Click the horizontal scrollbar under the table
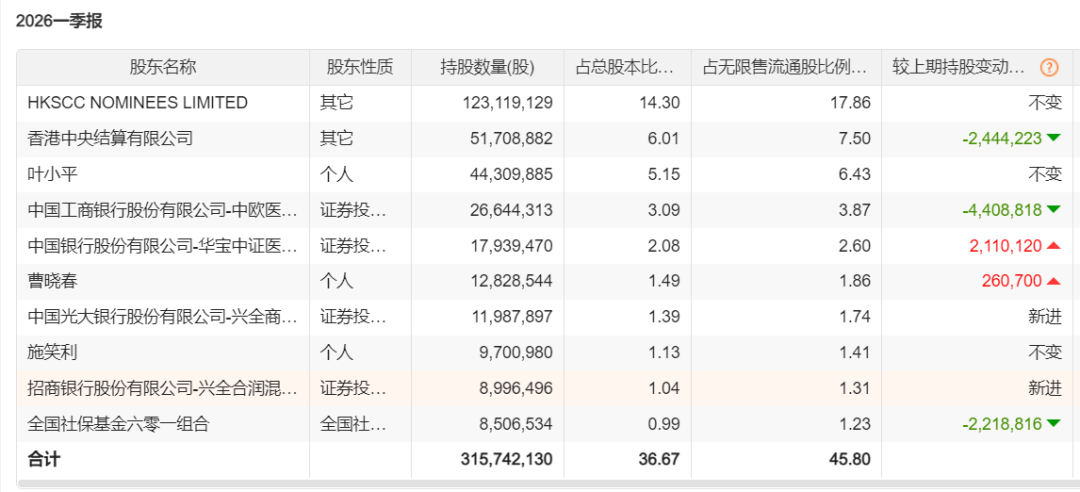 pos(546,484)
